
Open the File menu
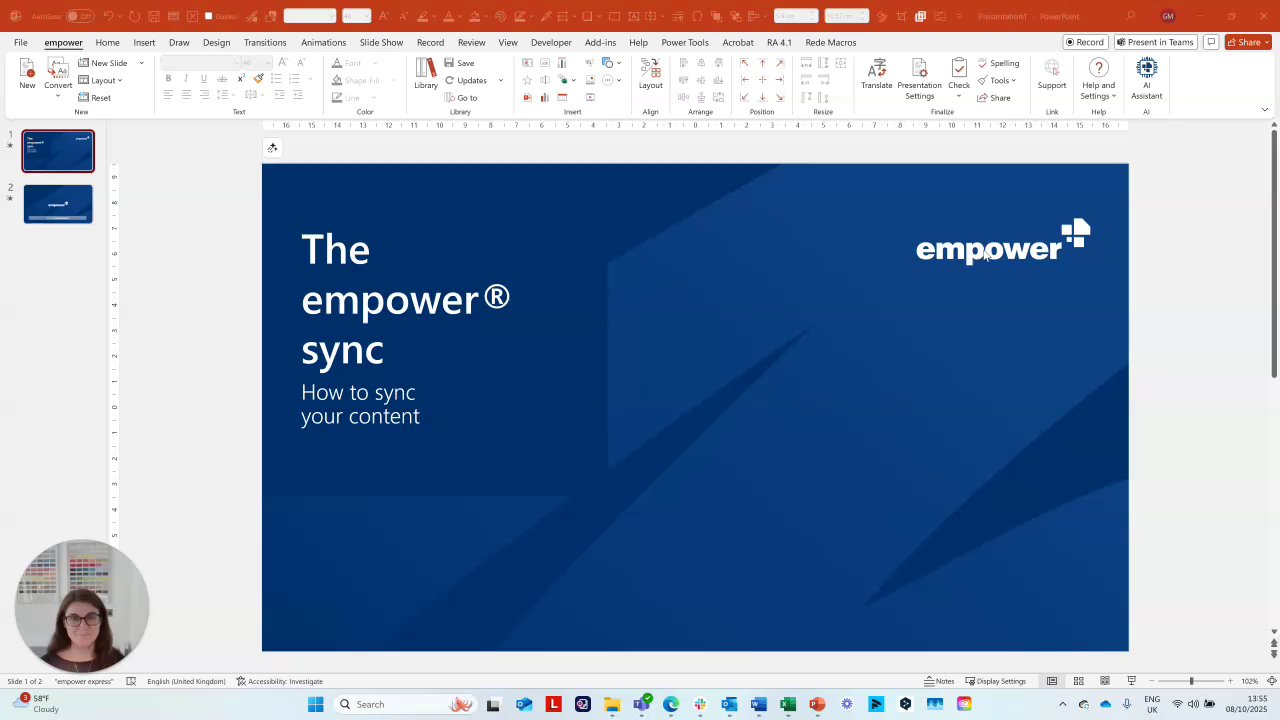coord(20,42)
